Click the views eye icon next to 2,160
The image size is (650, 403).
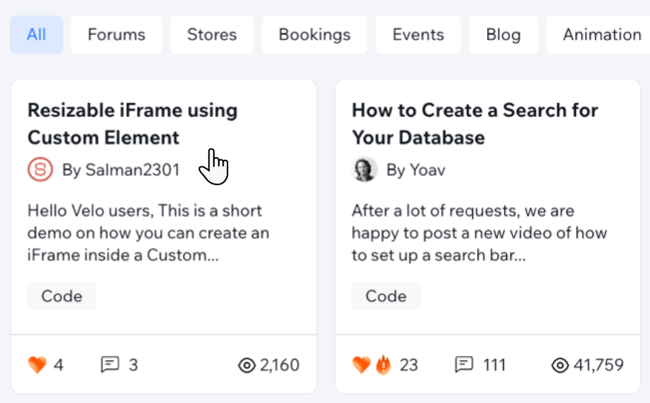tap(247, 365)
